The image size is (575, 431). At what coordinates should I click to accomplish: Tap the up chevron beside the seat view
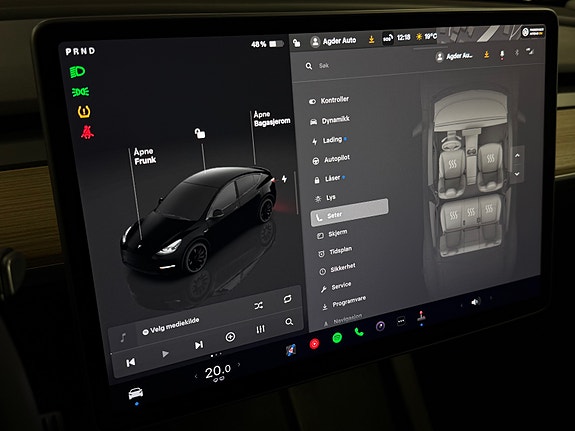pyautogui.click(x=517, y=156)
